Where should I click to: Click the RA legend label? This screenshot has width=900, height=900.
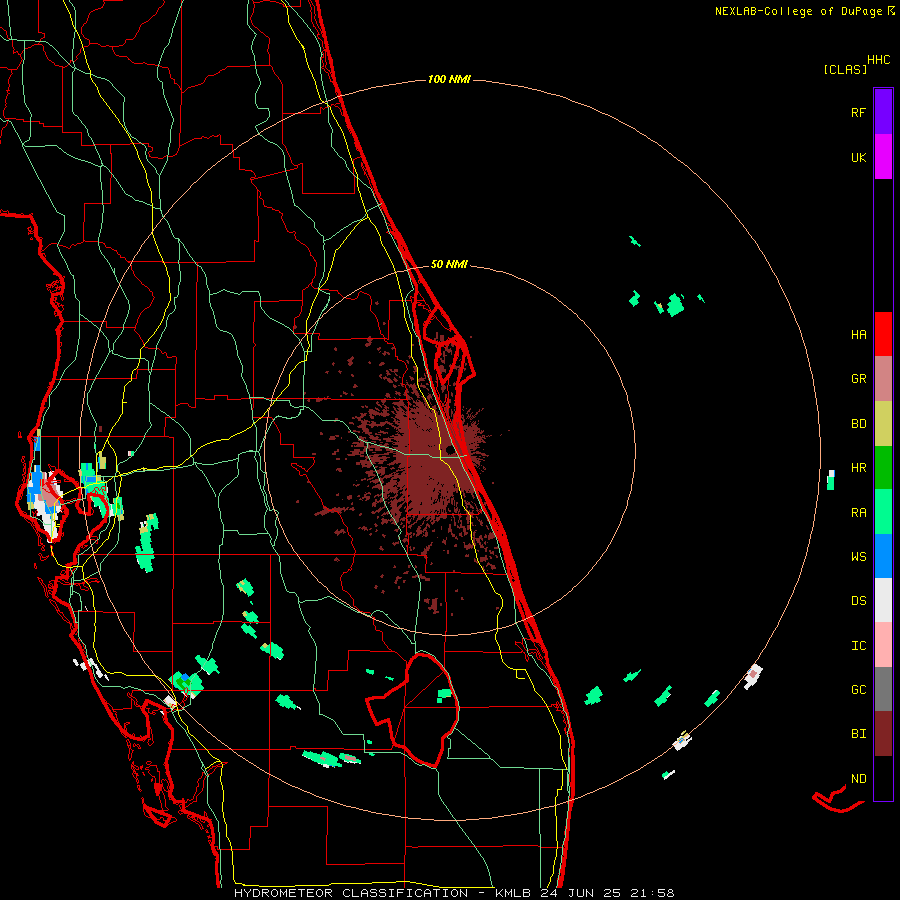click(858, 512)
